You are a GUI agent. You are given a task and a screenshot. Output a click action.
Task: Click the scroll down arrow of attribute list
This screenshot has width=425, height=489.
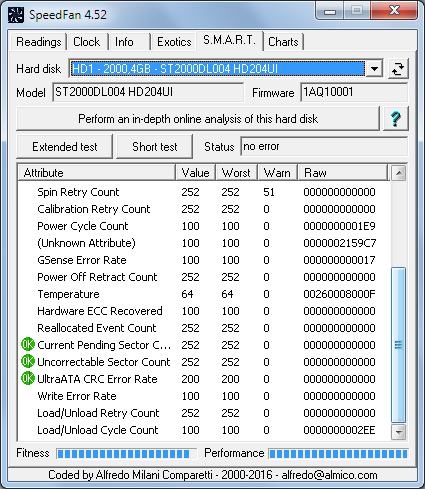[x=398, y=432]
